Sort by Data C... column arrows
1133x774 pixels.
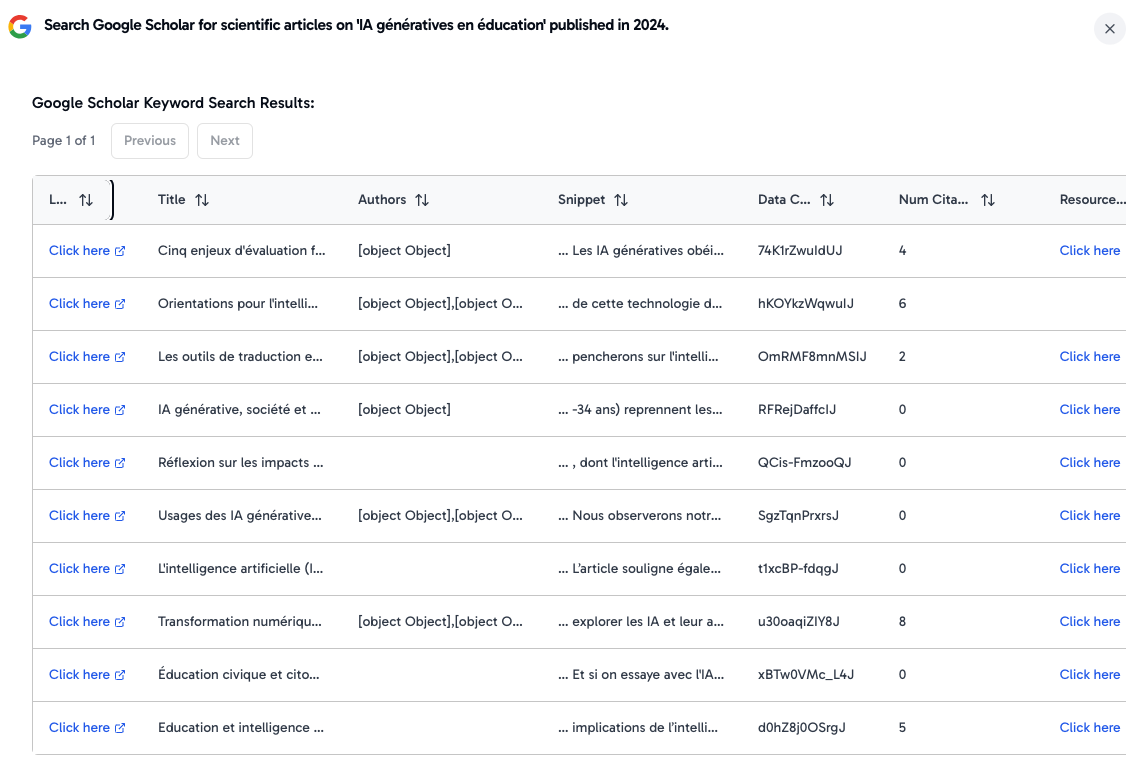tap(827, 200)
